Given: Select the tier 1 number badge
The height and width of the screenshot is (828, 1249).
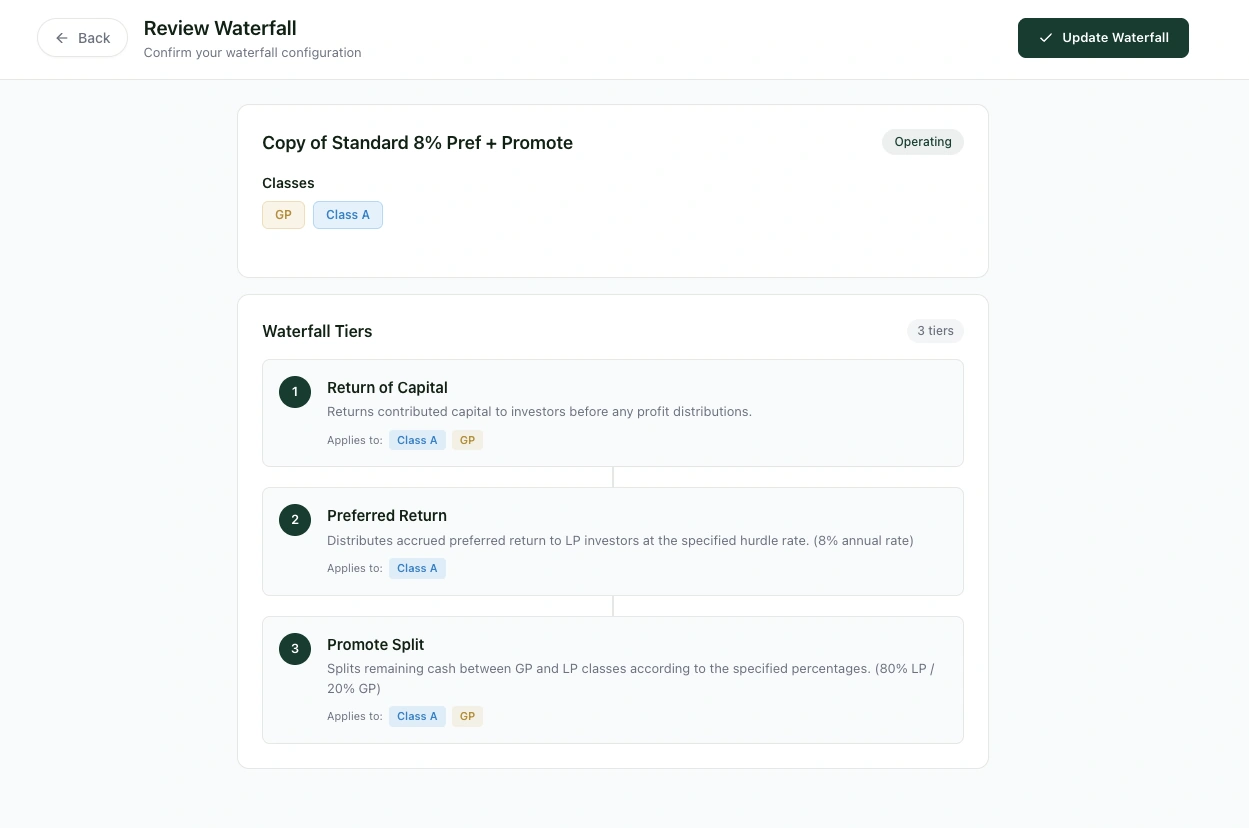Looking at the screenshot, I should pyautogui.click(x=294, y=392).
